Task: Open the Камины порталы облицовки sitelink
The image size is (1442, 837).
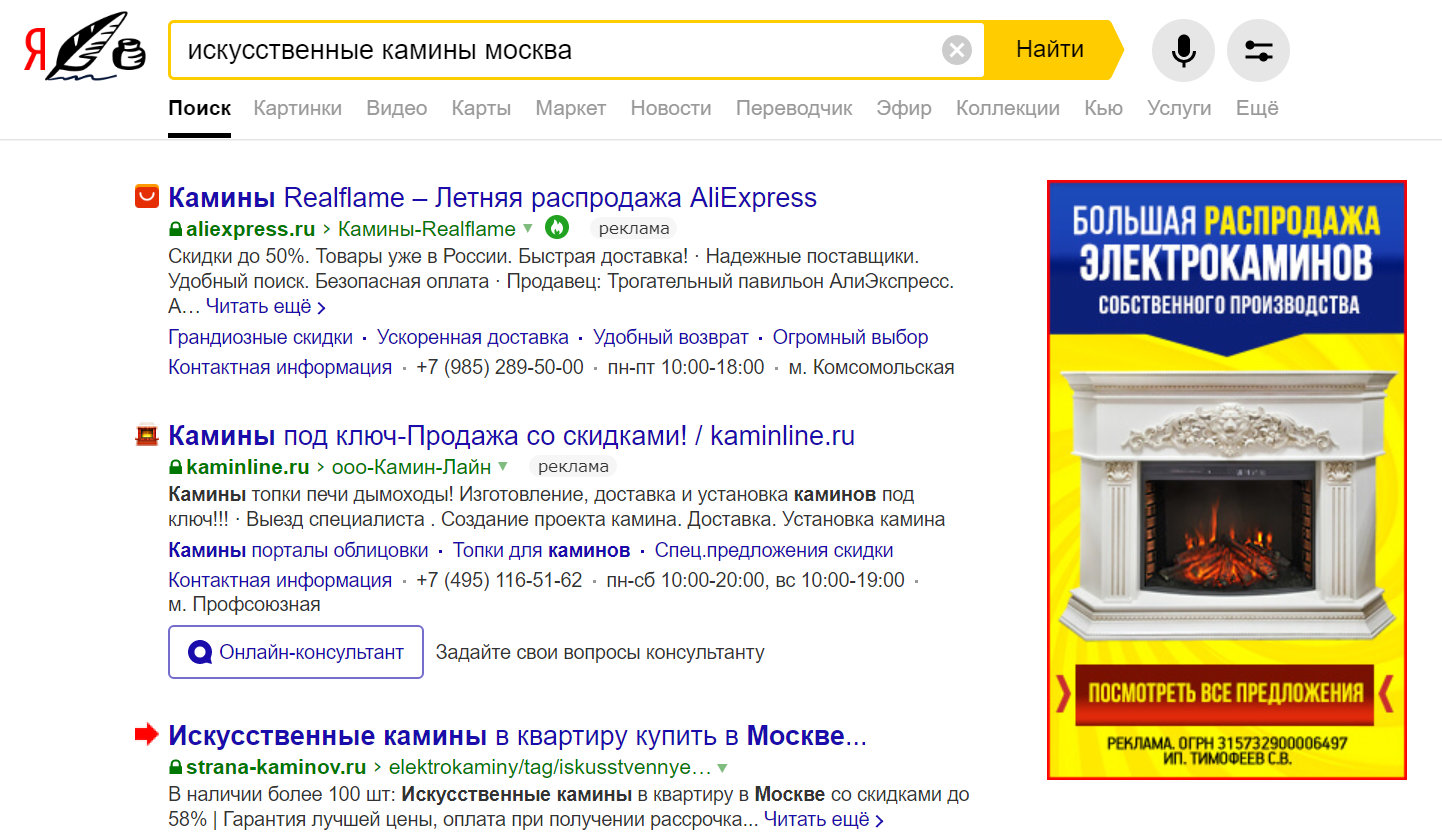Action: (298, 550)
